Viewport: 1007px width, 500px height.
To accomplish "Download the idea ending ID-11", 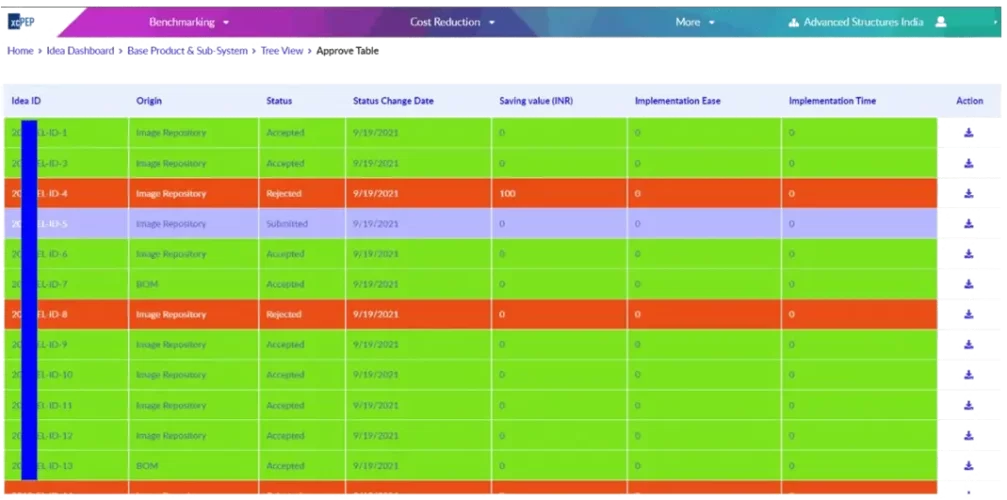I will click(x=969, y=405).
